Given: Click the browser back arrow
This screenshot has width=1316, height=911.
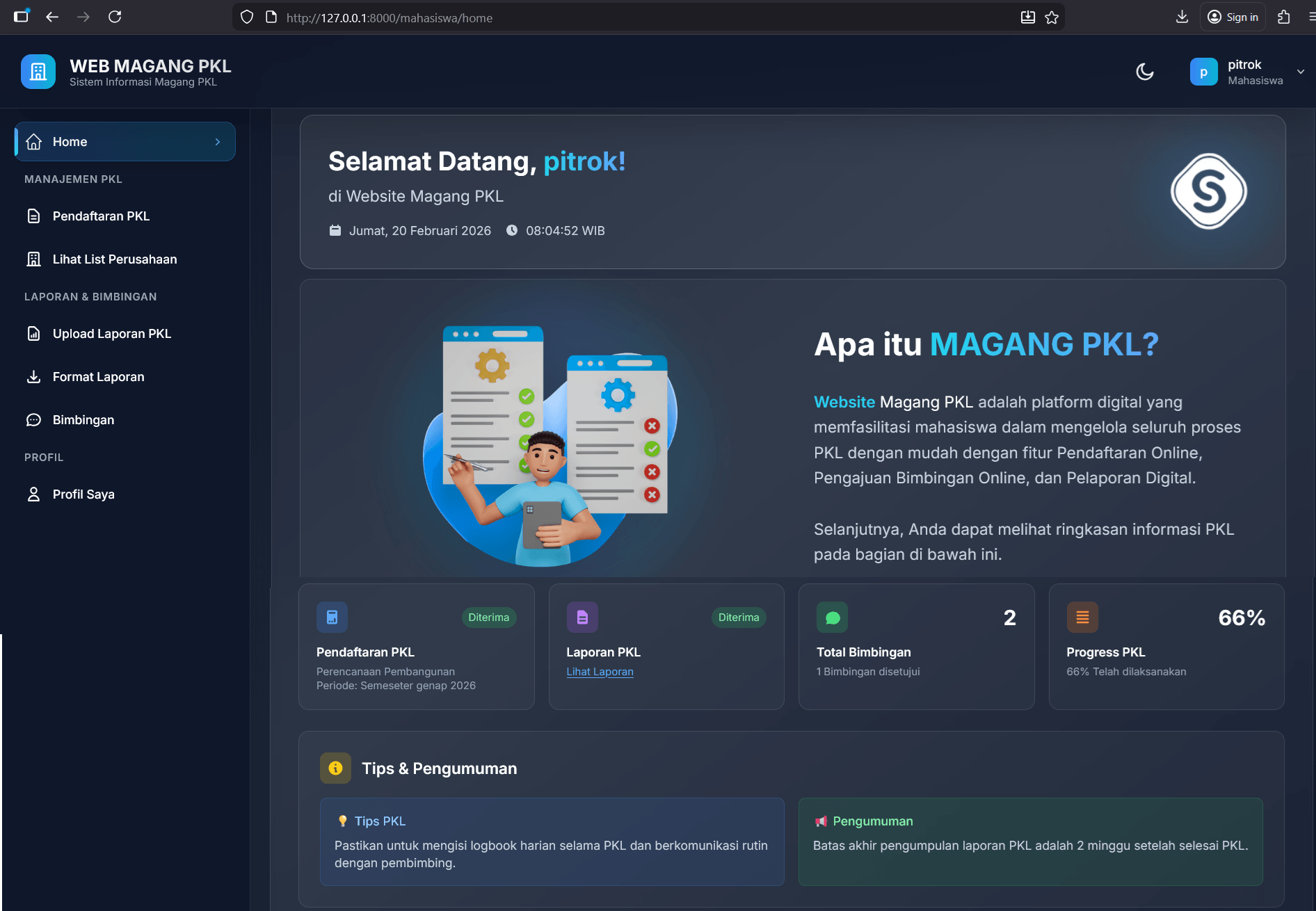Looking at the screenshot, I should pos(52,17).
